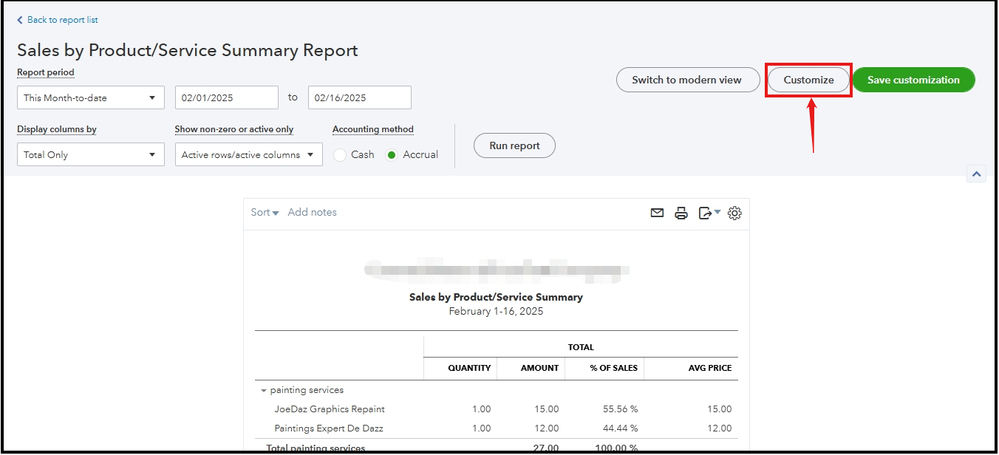
Task: Click the start date field 02/01/2025
Action: [x=226, y=97]
